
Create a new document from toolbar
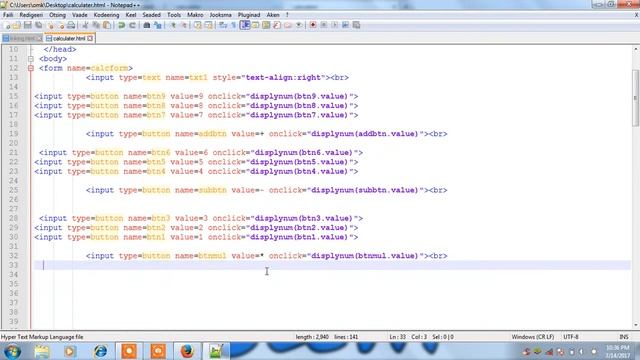tap(7, 25)
